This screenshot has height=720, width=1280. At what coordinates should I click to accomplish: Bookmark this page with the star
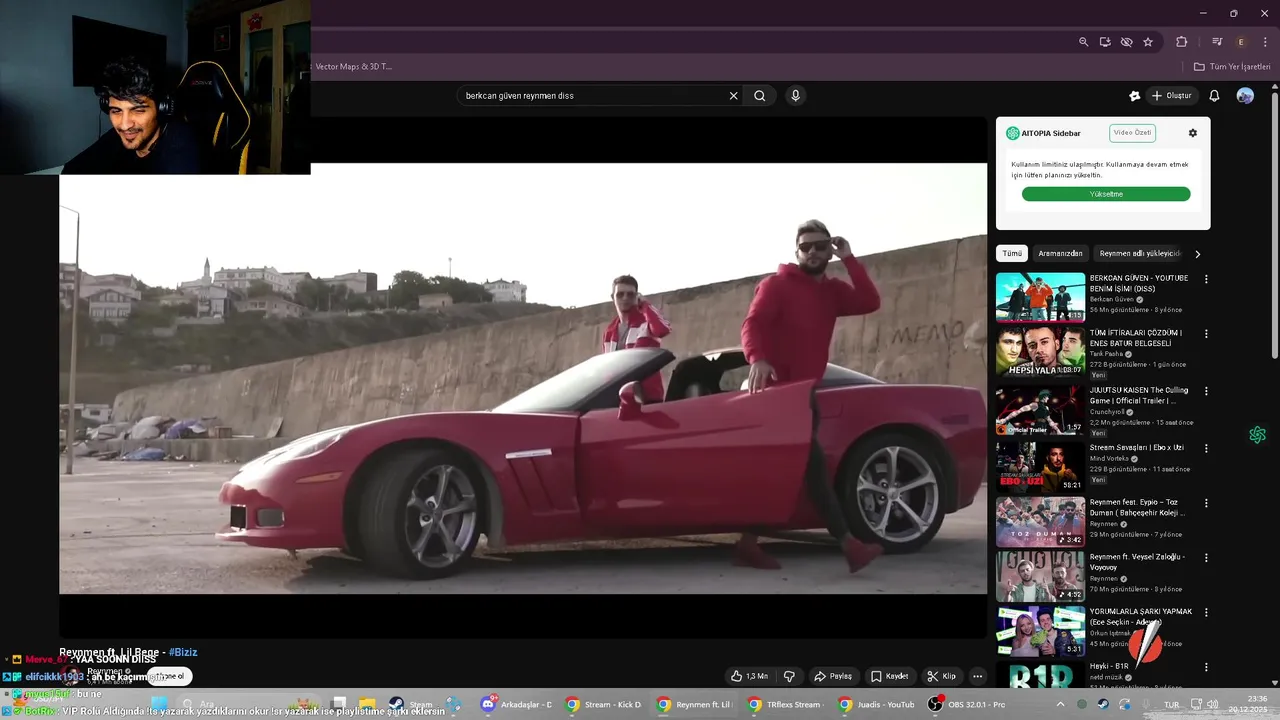point(1148,42)
